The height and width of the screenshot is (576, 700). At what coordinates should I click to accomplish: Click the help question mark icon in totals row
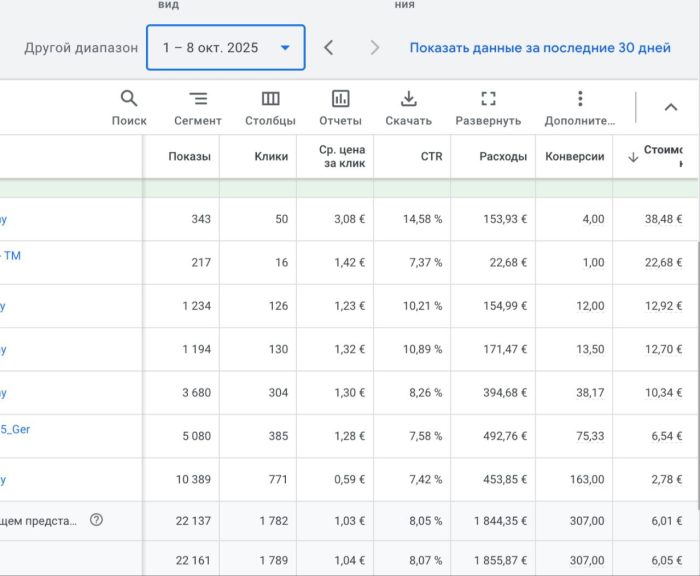click(96, 520)
